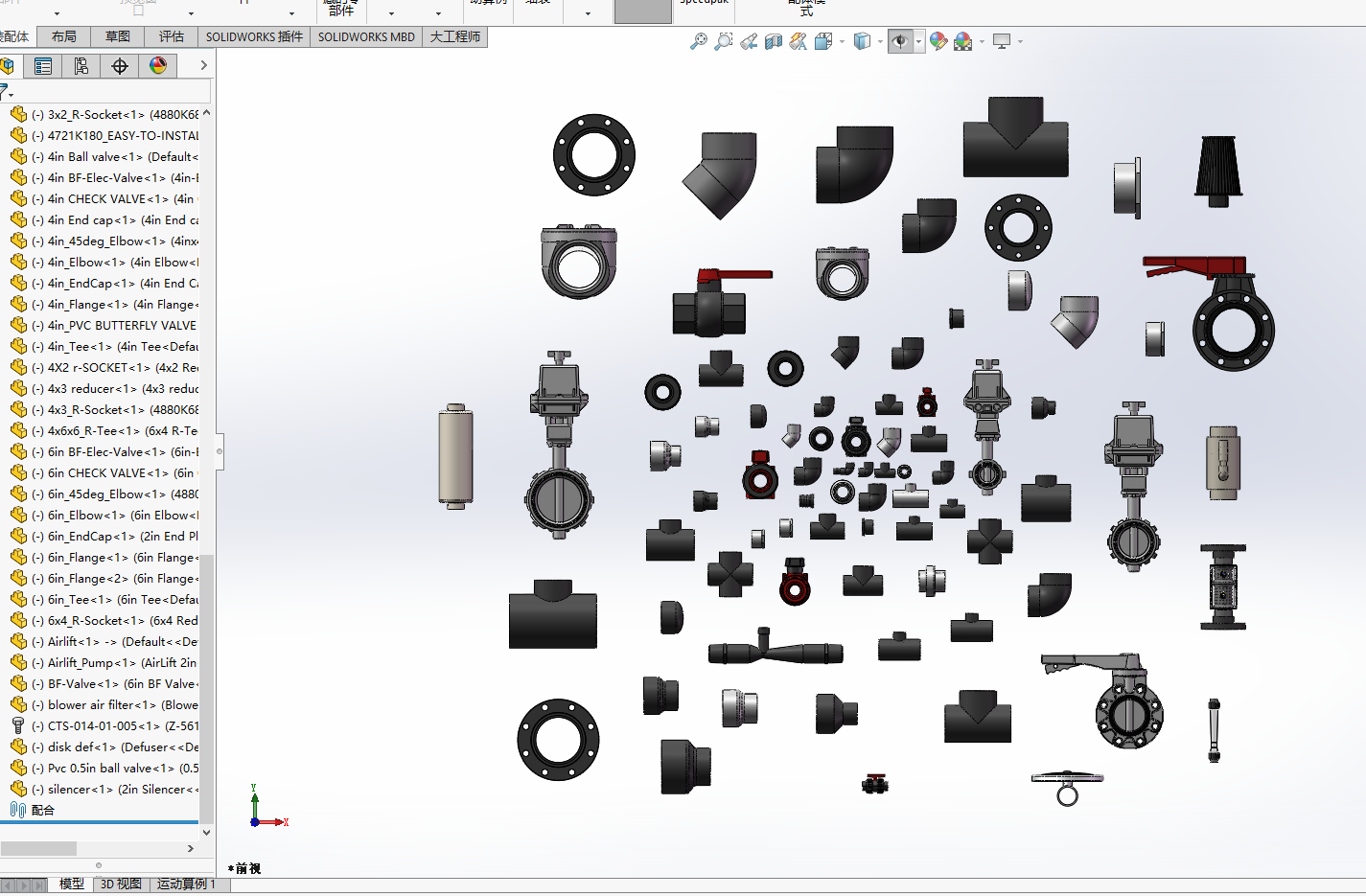Image resolution: width=1366 pixels, height=896 pixels.
Task: Open the SOLIDWORKS MBD tab
Action: 366,36
